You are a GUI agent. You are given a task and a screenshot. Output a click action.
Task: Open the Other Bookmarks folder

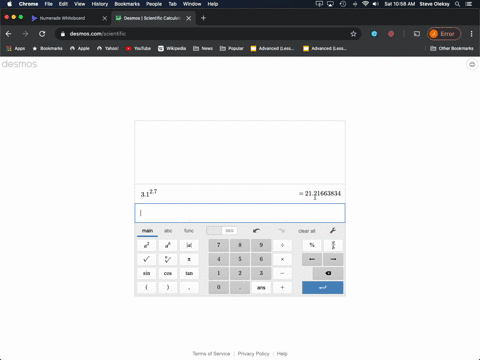point(452,48)
